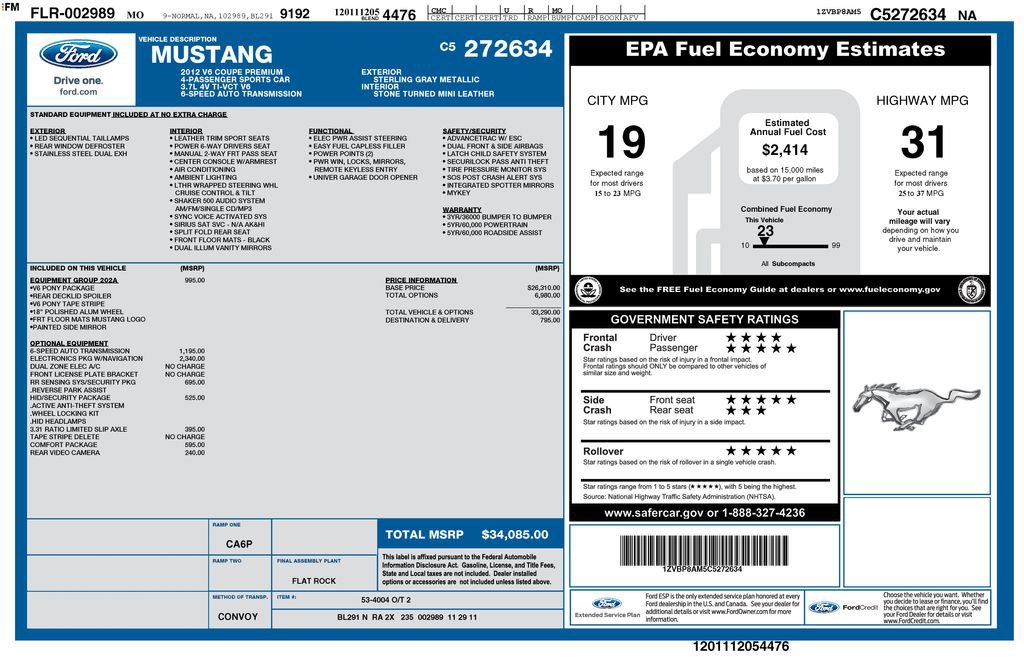Click the EPA seal on the Fuel Economy banner
The image size is (1024, 663).
click(x=588, y=289)
